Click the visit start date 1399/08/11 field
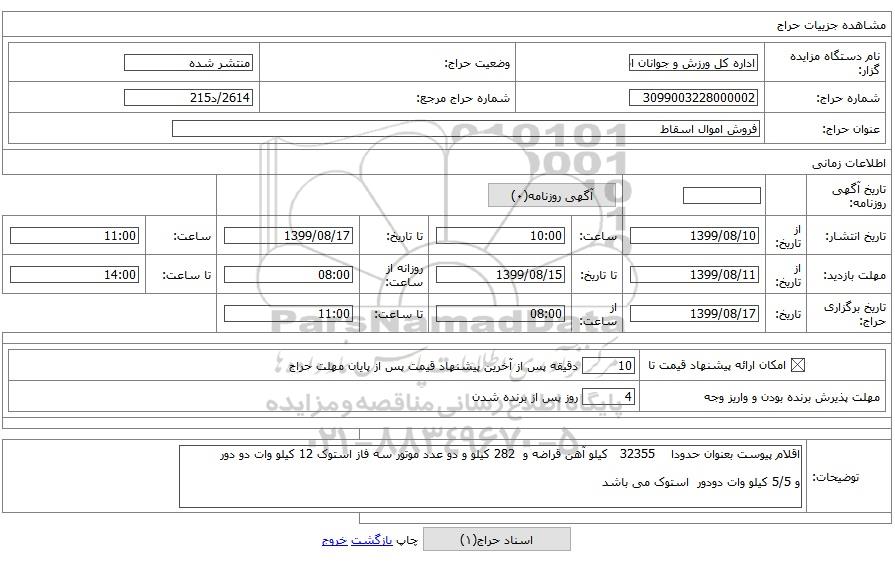Viewport: 895px width, 576px height. coord(694,275)
